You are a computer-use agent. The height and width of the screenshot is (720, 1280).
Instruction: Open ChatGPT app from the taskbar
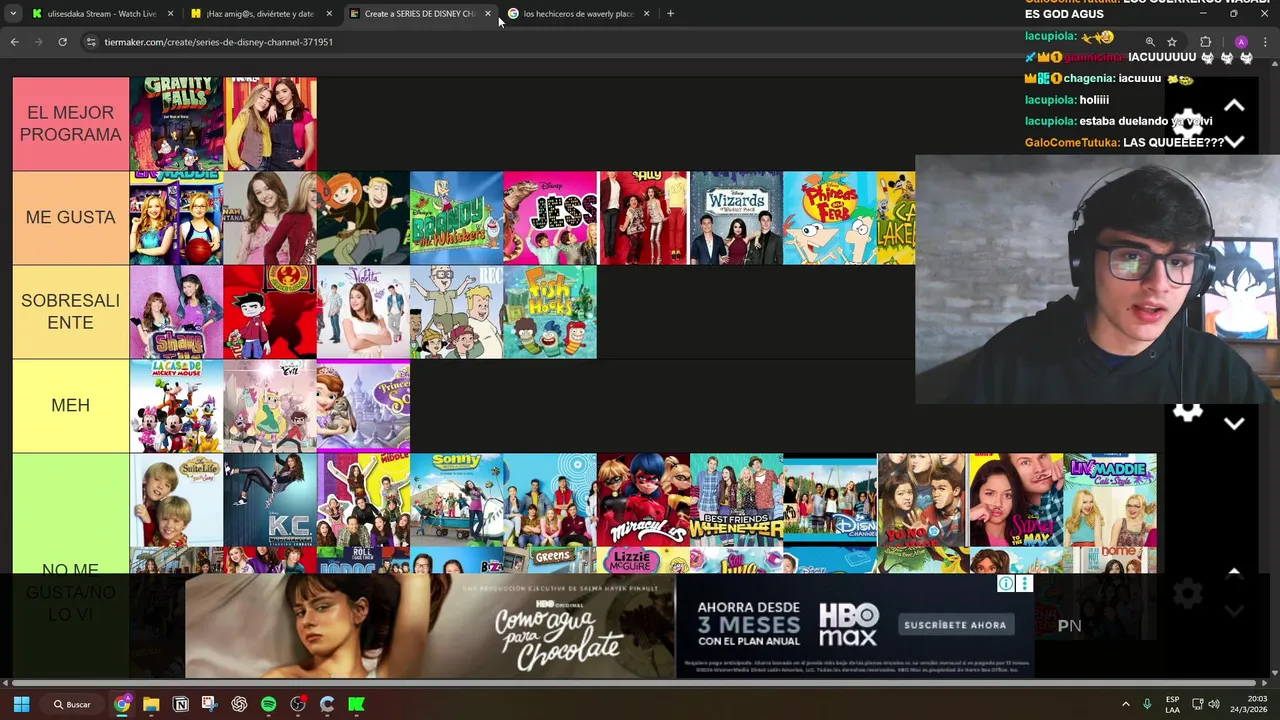tap(239, 704)
